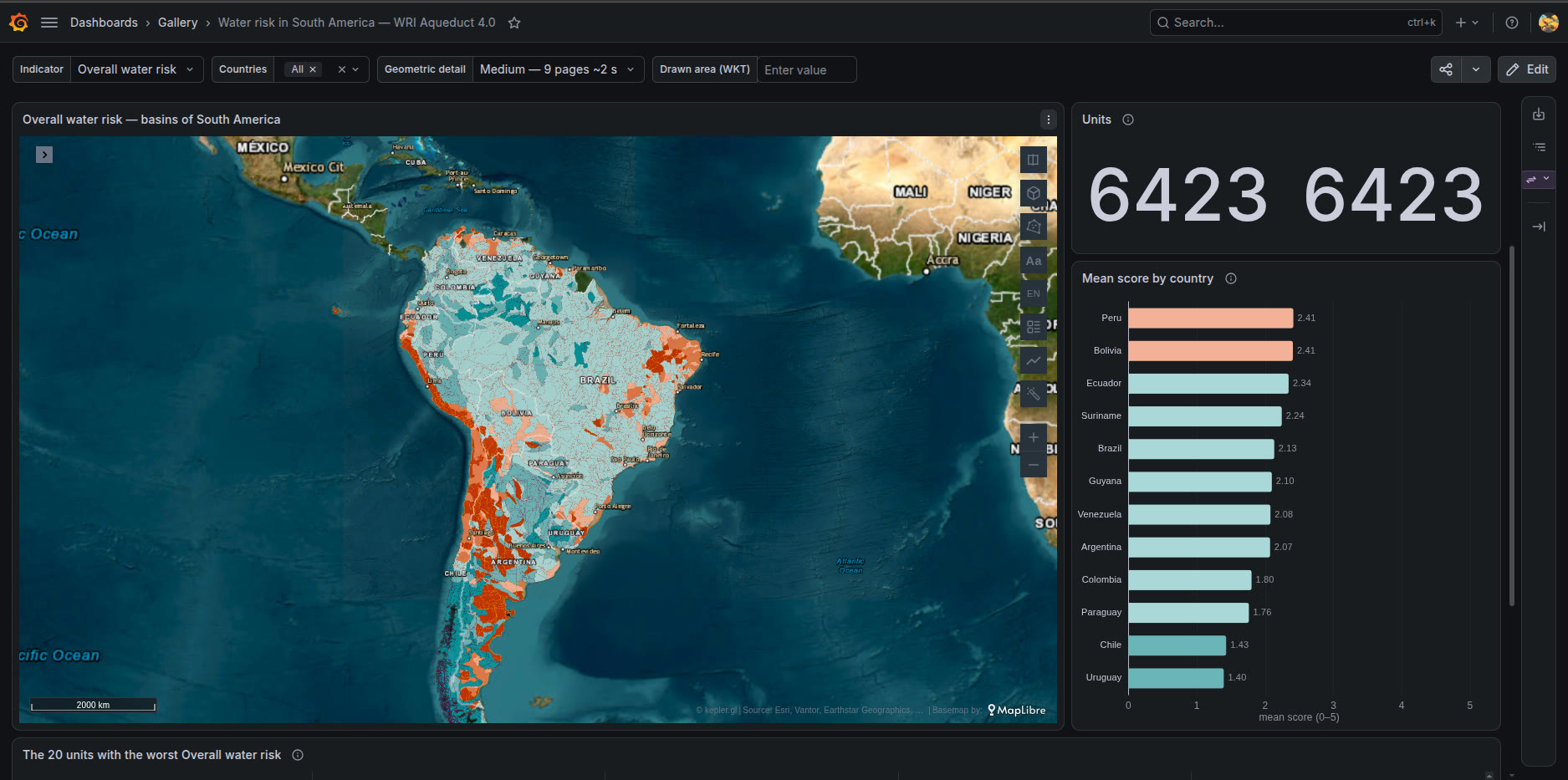Show info icon for the worst-units table
The height and width of the screenshot is (780, 1568).
coord(298,755)
